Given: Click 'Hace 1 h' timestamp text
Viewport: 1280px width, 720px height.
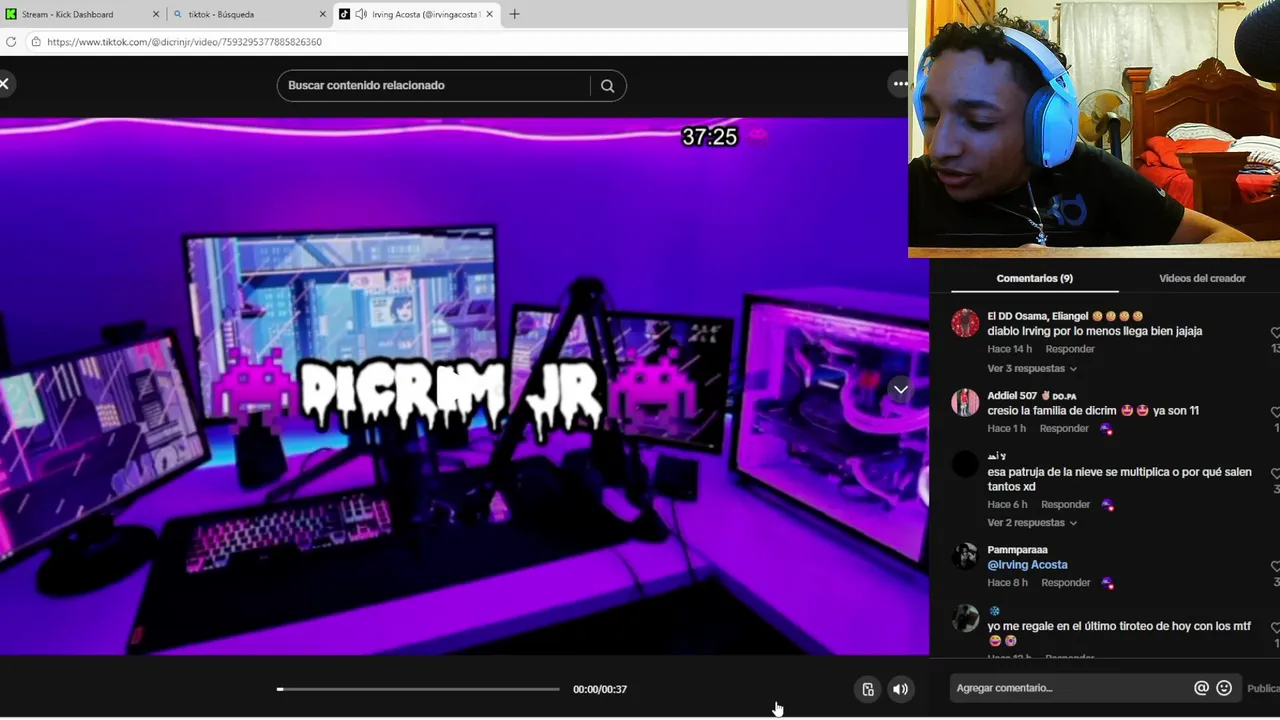Looking at the screenshot, I should click(1006, 429).
